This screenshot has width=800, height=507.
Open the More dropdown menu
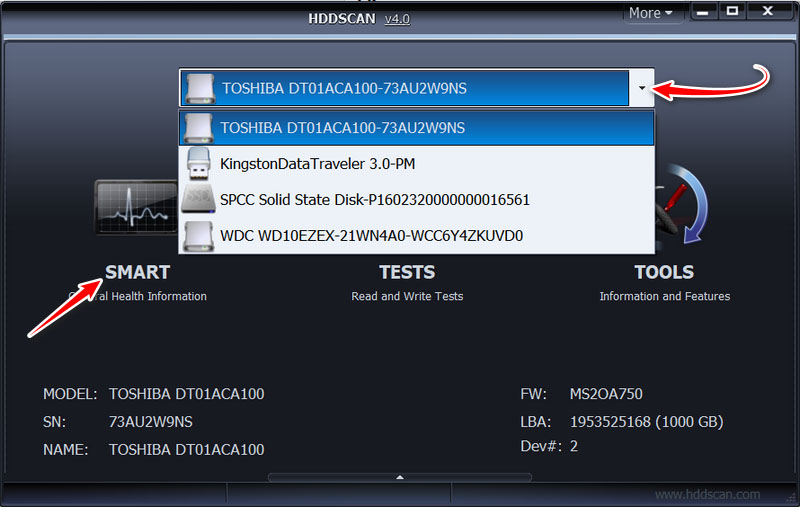tap(650, 13)
